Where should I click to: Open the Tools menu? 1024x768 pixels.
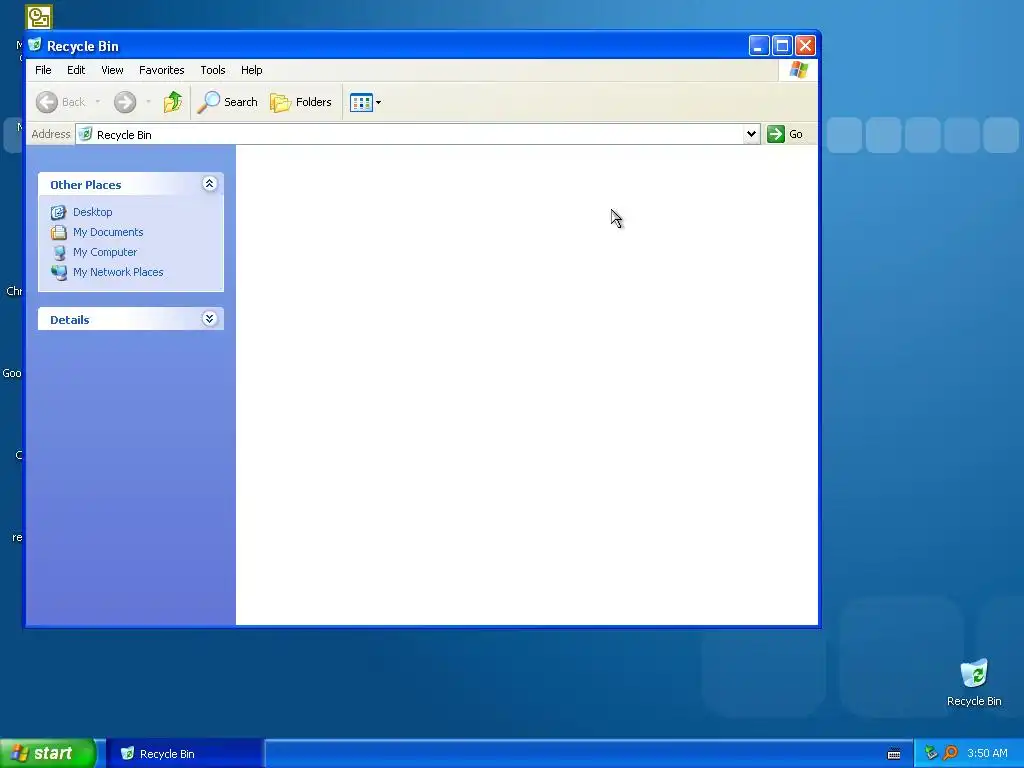point(212,70)
